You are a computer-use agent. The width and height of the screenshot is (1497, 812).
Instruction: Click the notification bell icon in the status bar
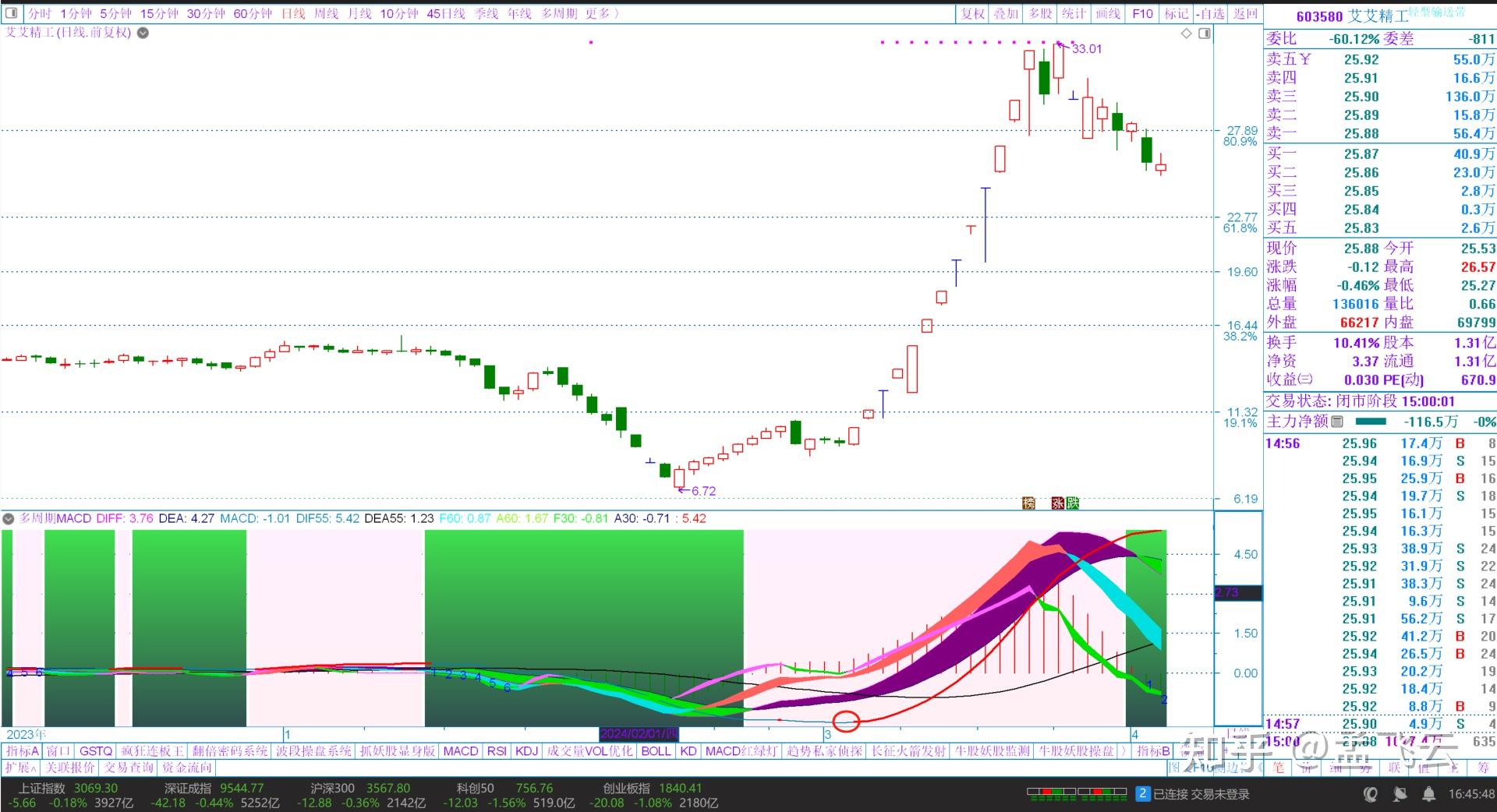(x=1429, y=793)
